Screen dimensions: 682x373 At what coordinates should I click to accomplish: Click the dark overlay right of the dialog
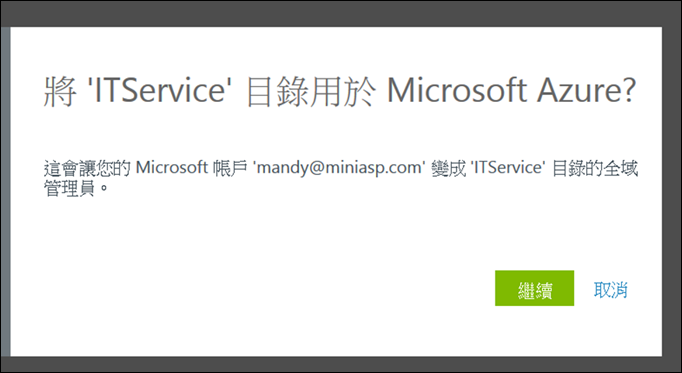point(672,191)
